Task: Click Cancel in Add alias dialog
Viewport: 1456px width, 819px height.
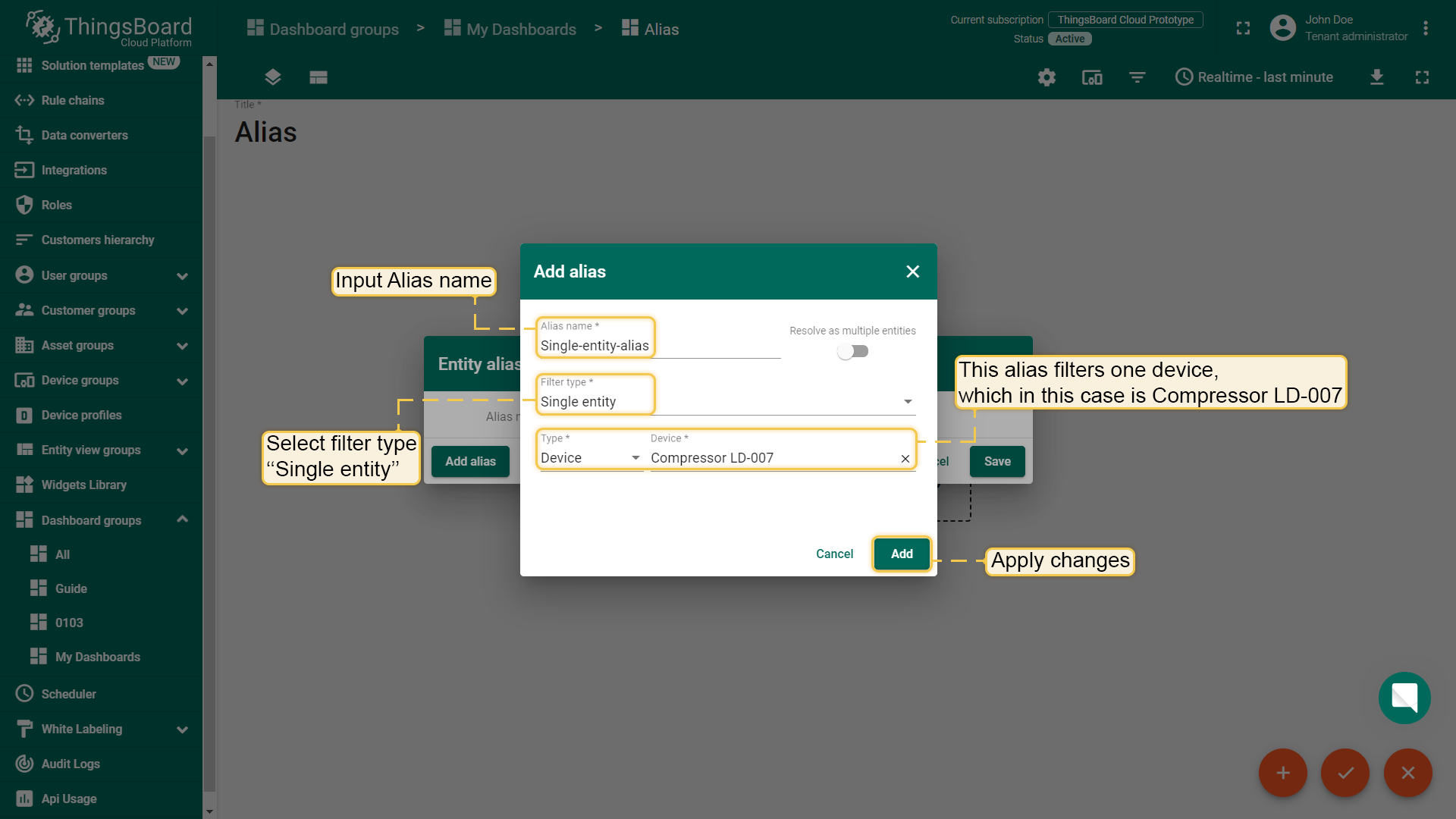Action: [834, 554]
